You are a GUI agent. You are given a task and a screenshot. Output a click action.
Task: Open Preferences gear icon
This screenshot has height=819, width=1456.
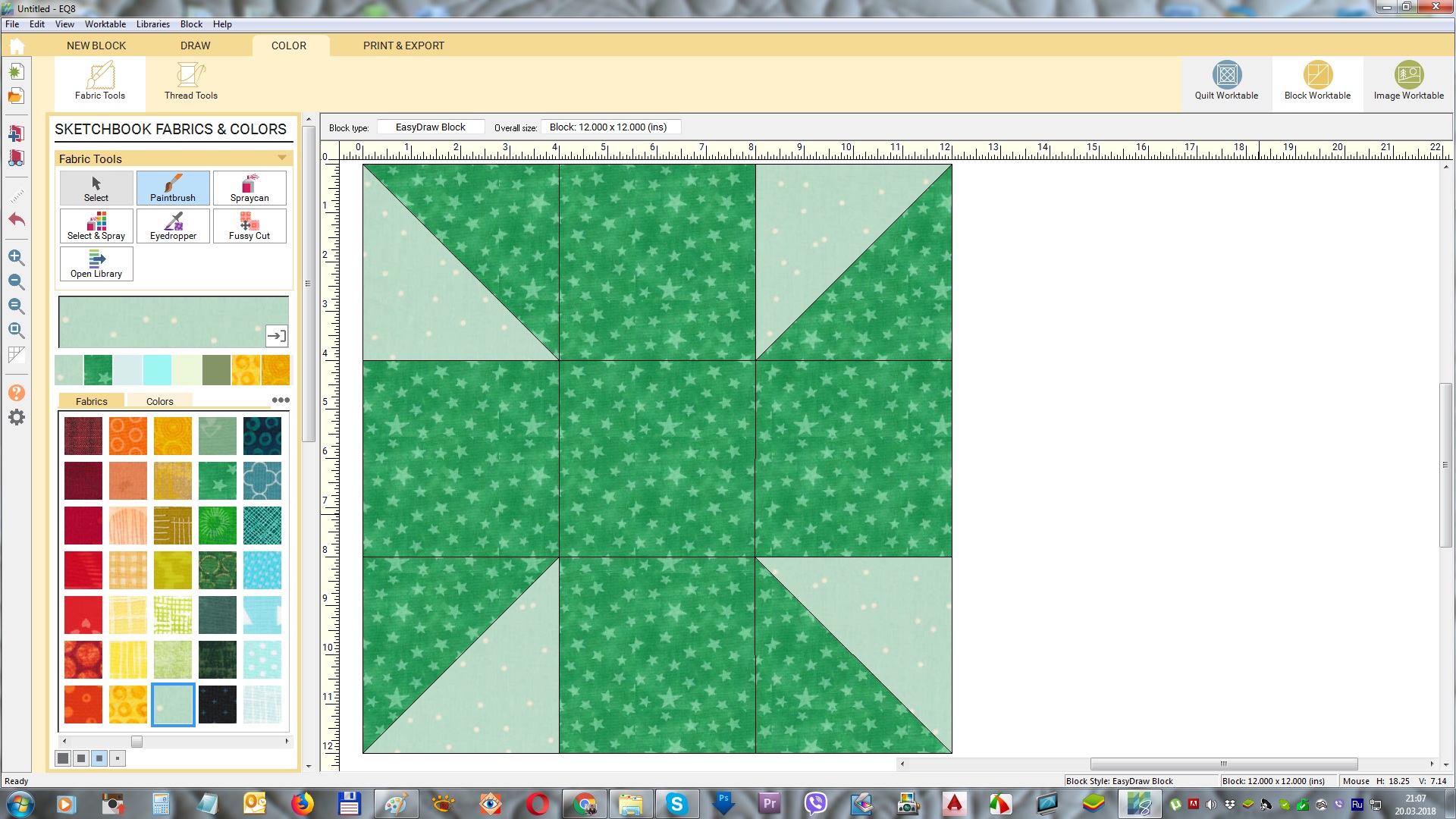[x=16, y=417]
